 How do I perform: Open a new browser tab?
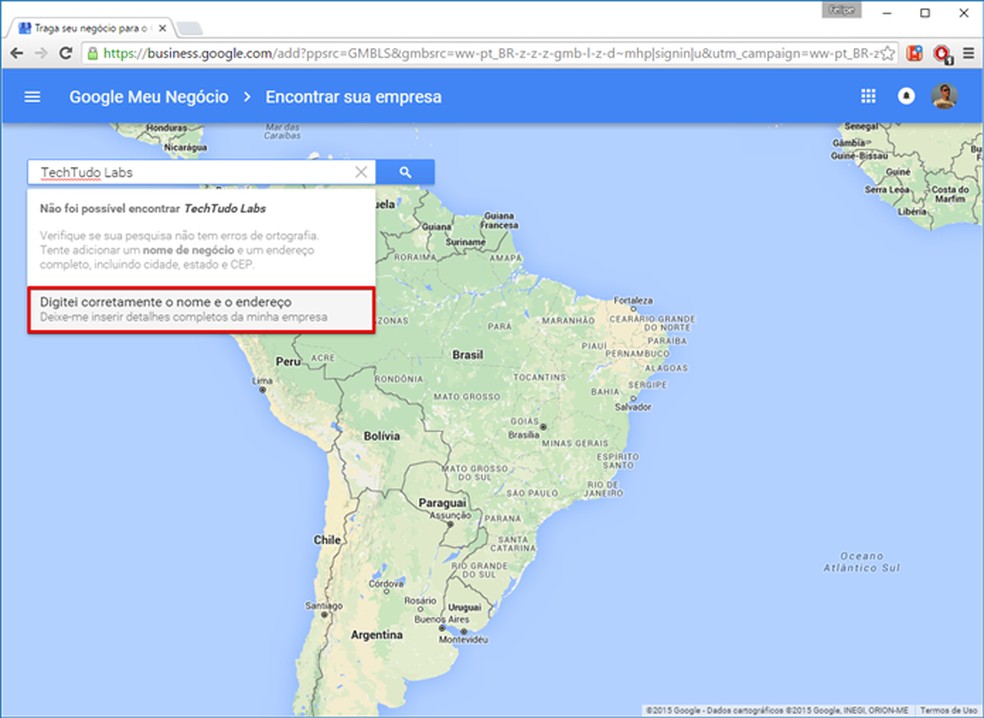tap(189, 28)
